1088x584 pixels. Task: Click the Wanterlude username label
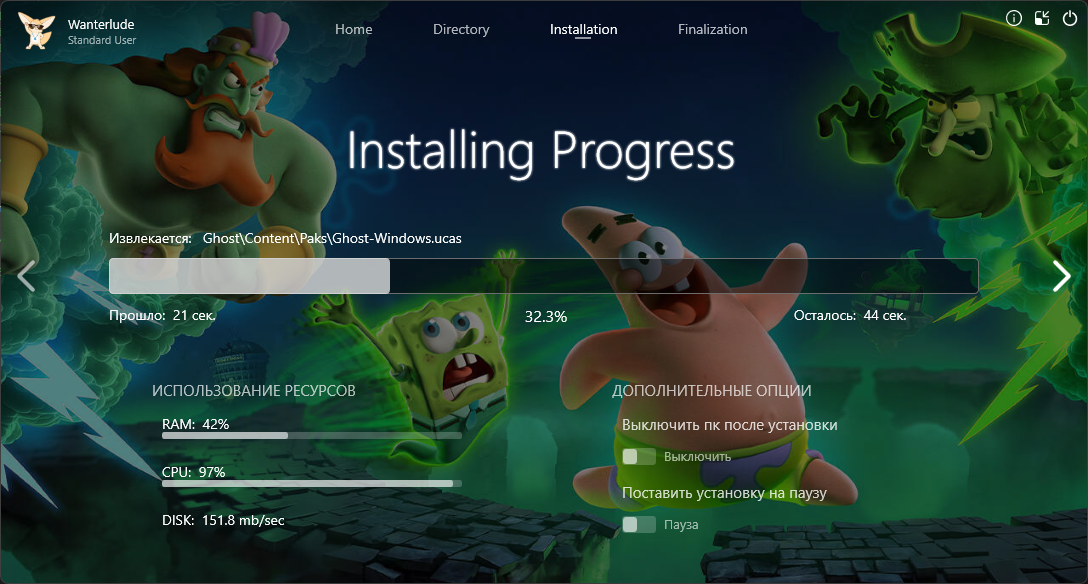point(101,23)
